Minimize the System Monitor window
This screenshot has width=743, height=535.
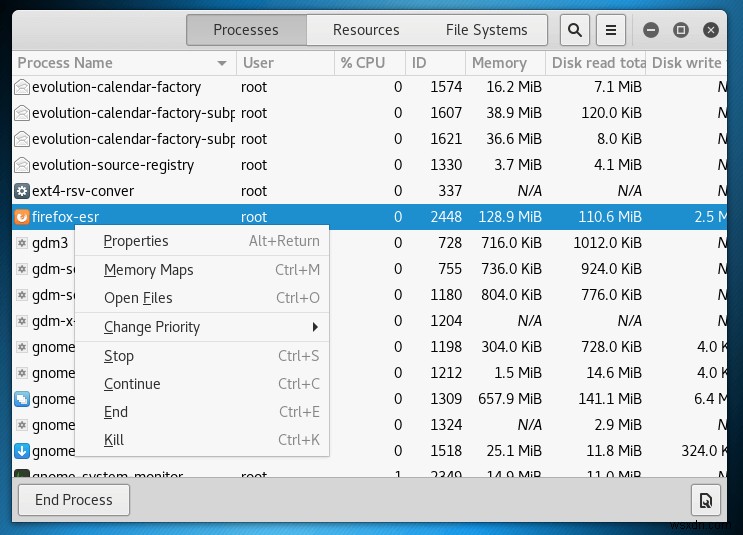[651, 30]
